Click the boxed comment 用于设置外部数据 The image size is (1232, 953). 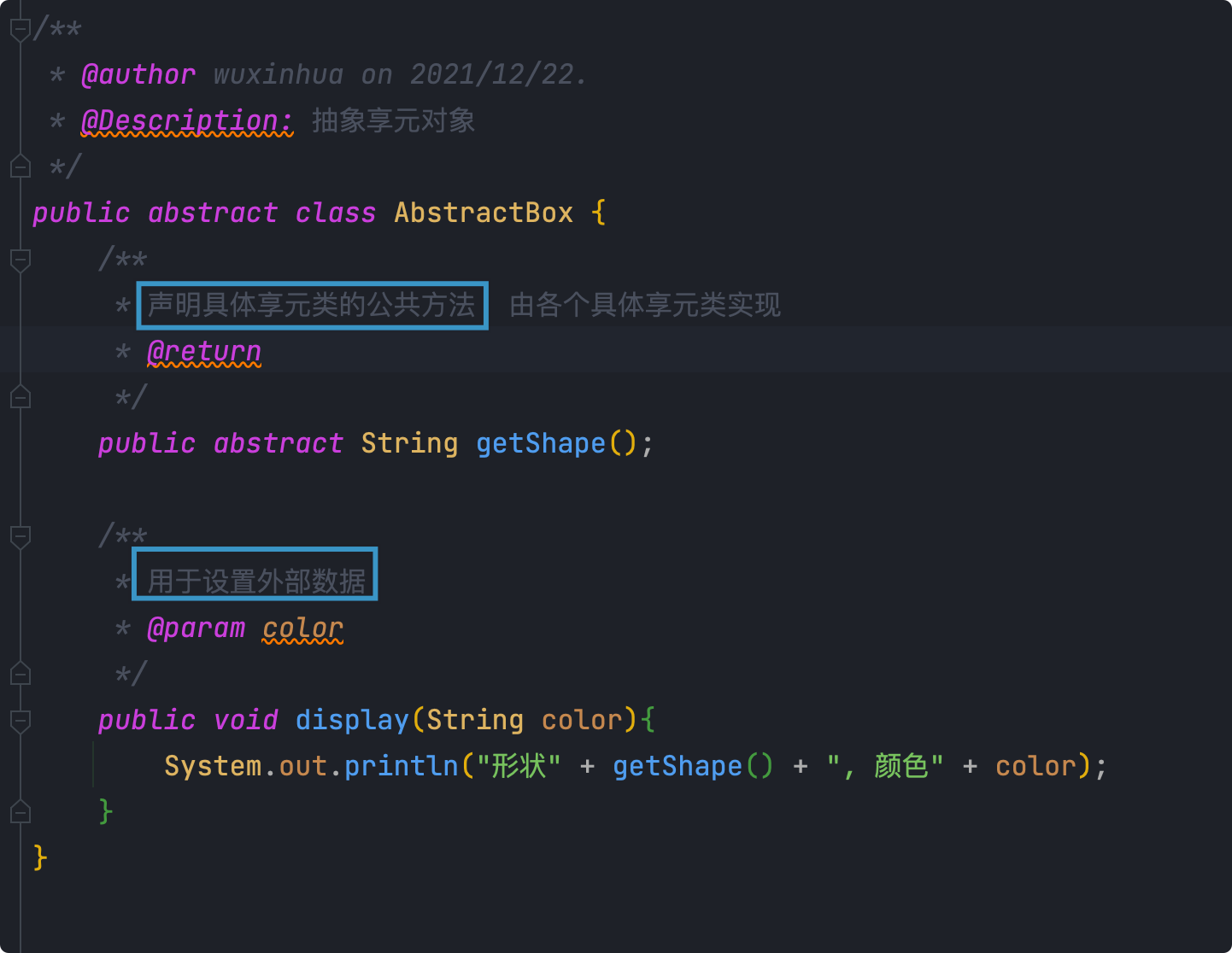point(255,581)
